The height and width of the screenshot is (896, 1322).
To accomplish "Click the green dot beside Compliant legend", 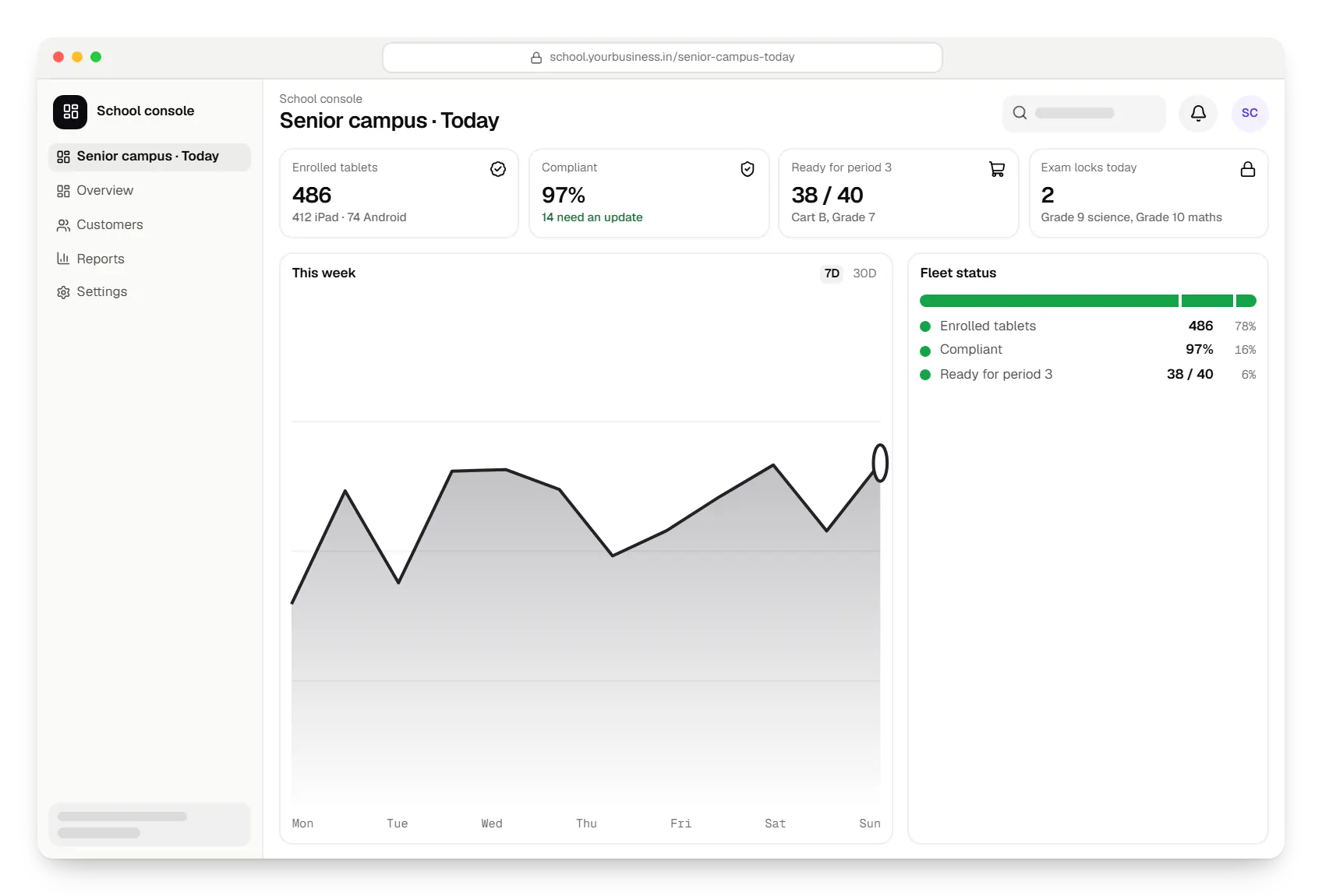I will [x=925, y=351].
